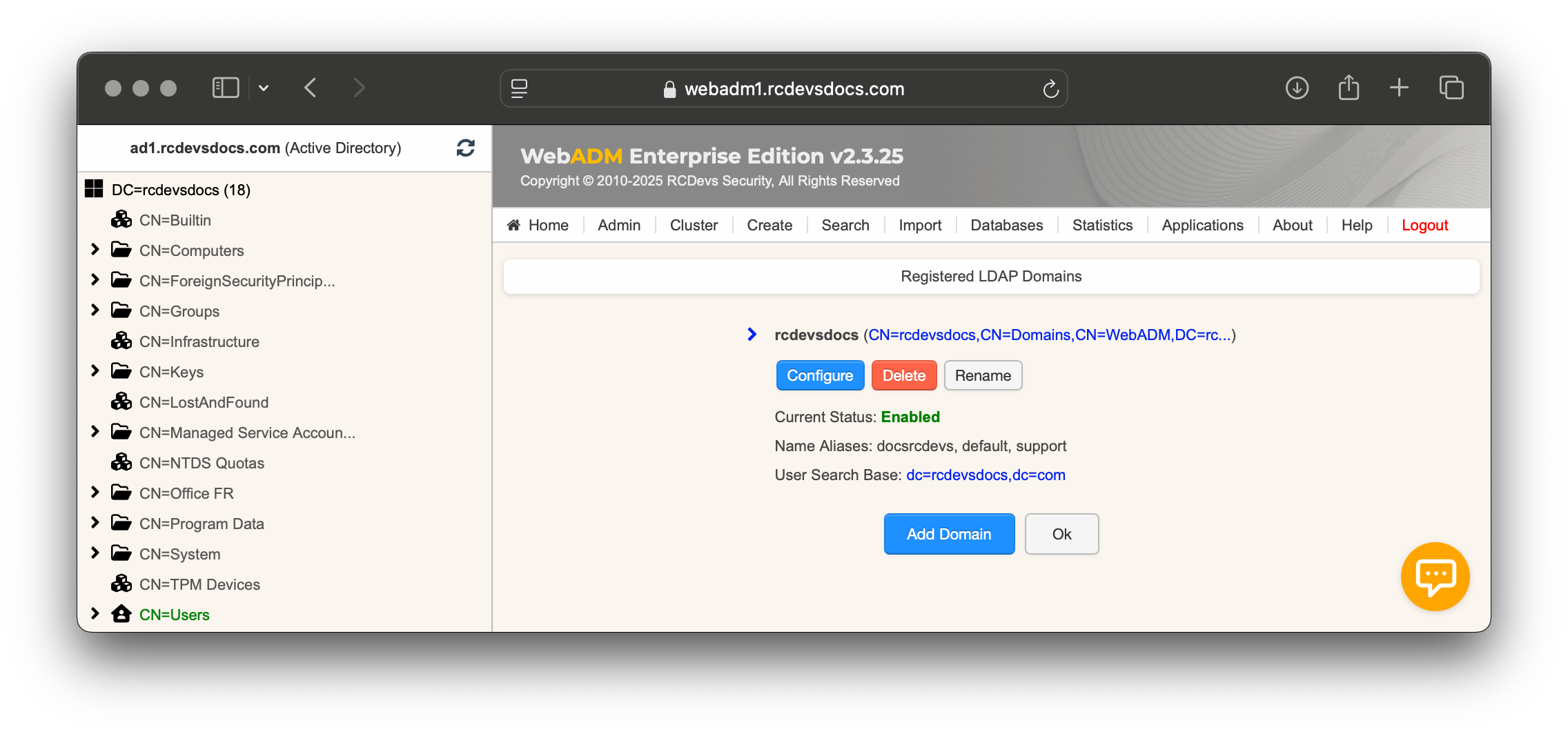Show the tab overview icon
This screenshot has height=734, width=1568.
pyautogui.click(x=1451, y=88)
